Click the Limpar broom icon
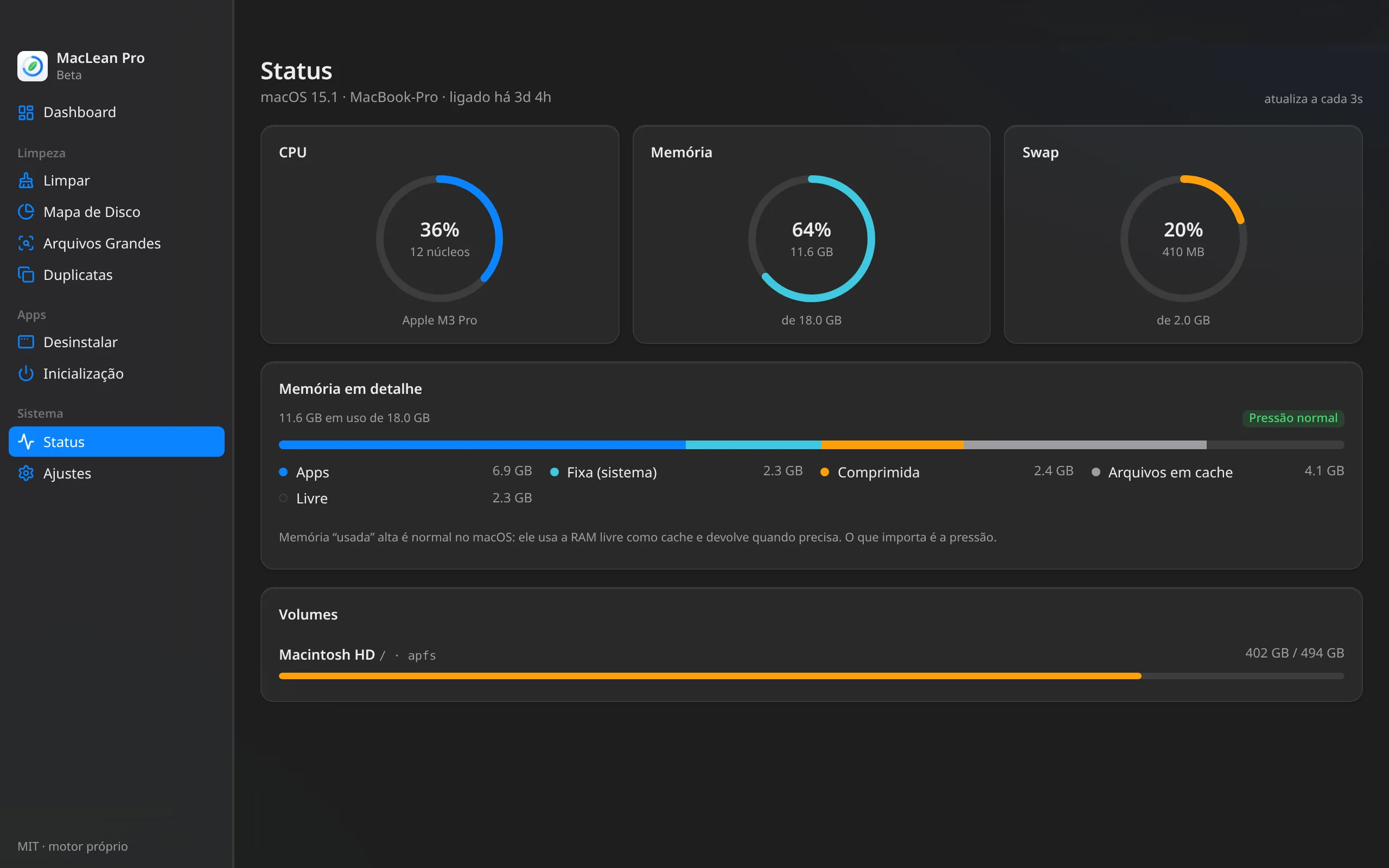Viewport: 1389px width, 868px height. click(26, 180)
